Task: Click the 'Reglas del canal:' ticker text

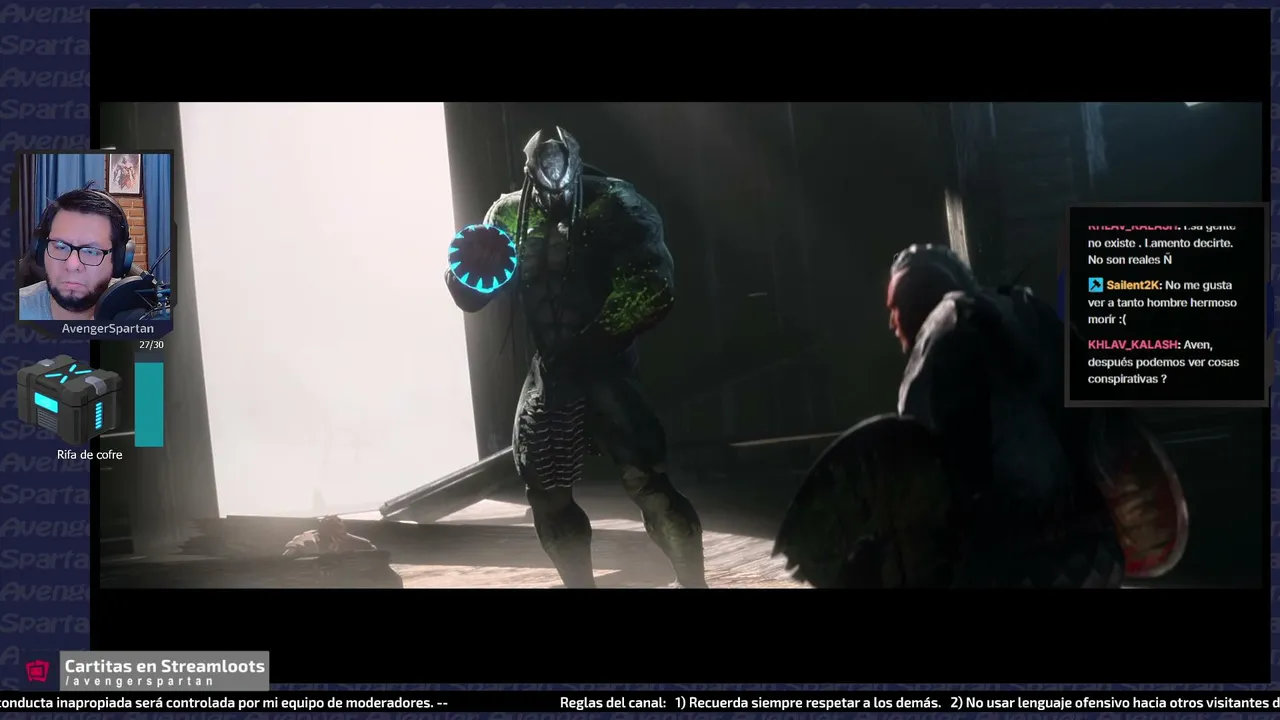Action: (x=613, y=703)
